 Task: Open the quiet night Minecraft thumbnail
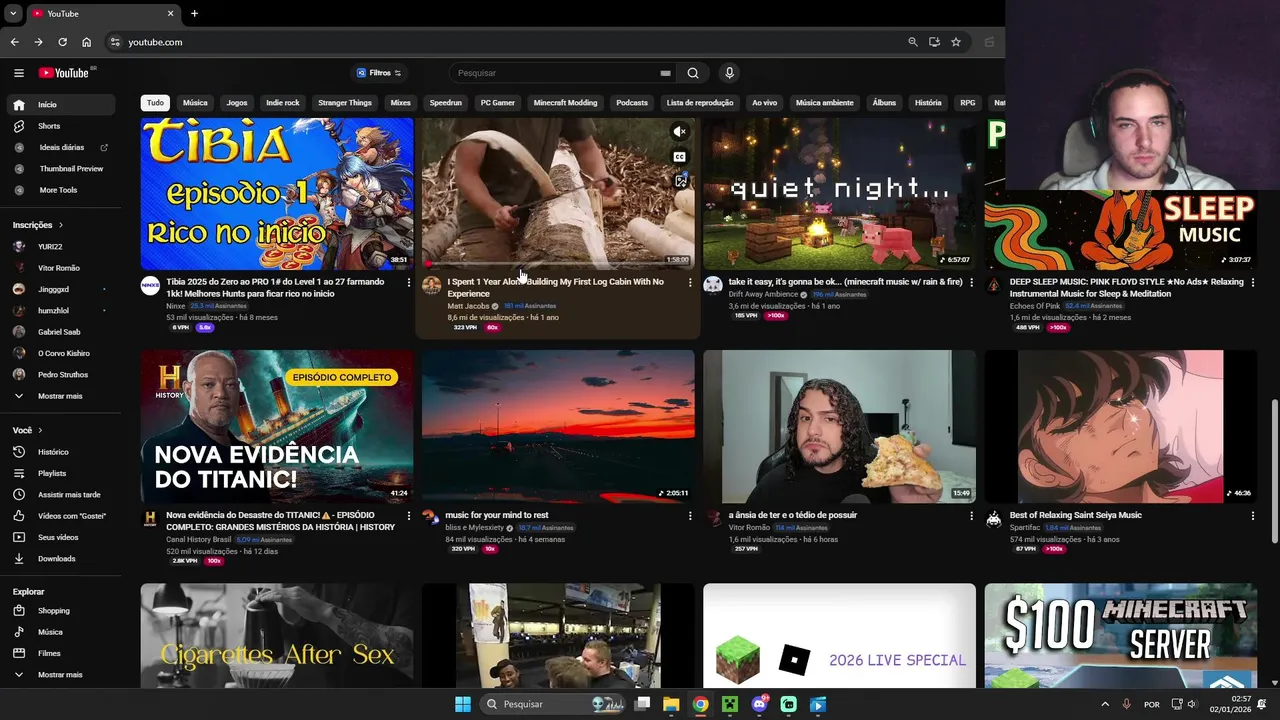(x=839, y=194)
